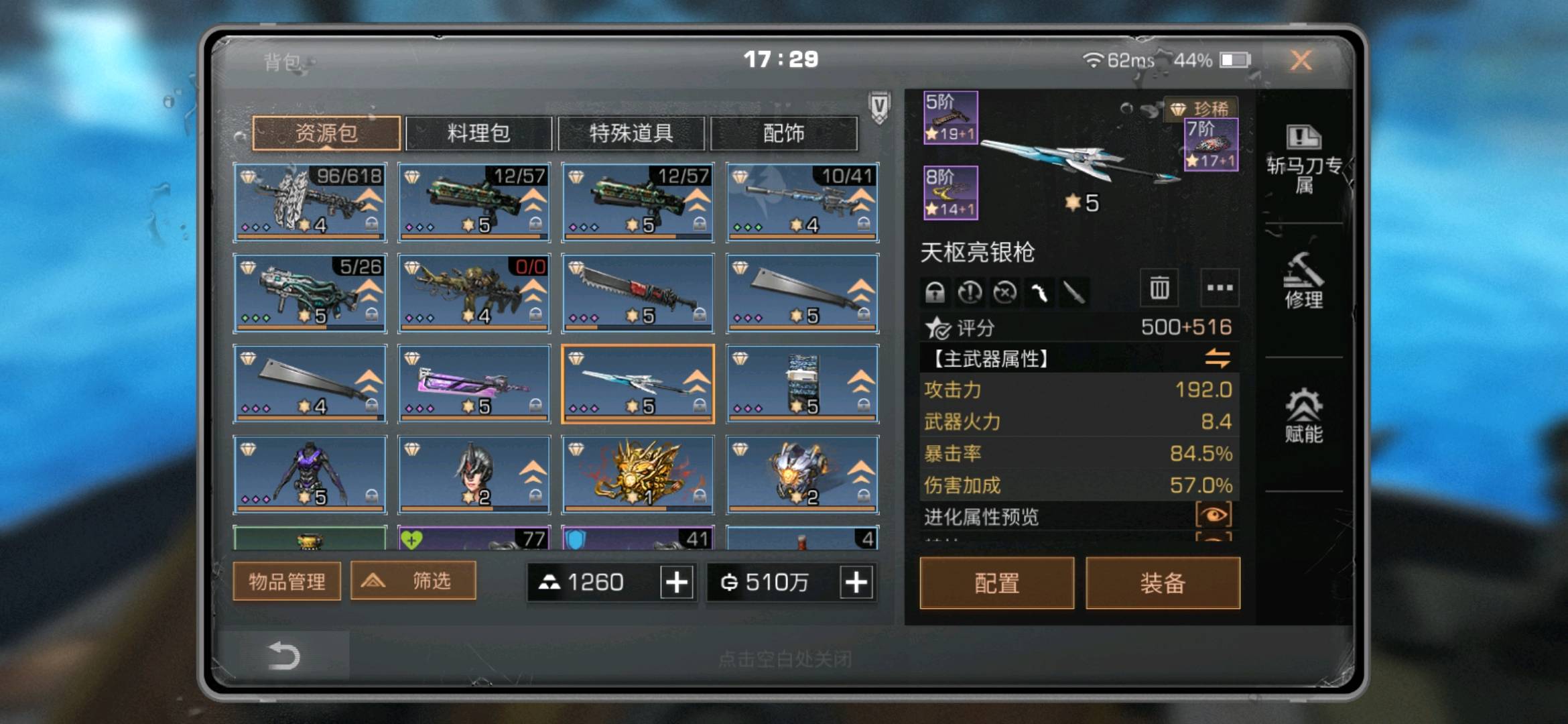Viewport: 1568px width, 724px height.
Task: Switch to the 配饰 tab
Action: (x=783, y=133)
